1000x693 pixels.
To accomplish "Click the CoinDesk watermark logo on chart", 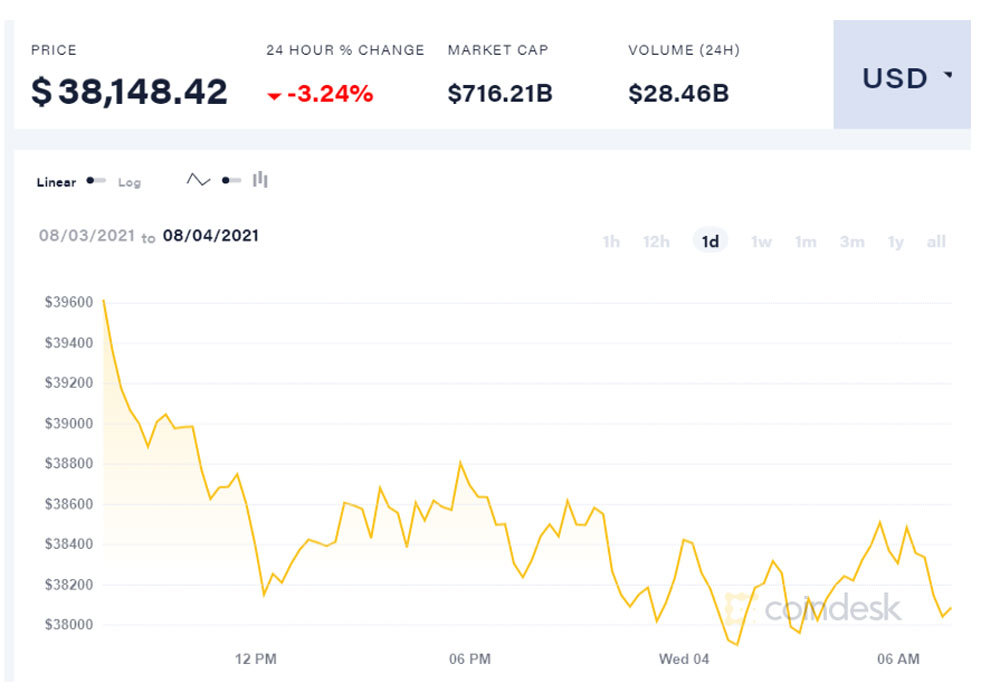I will 815,607.
